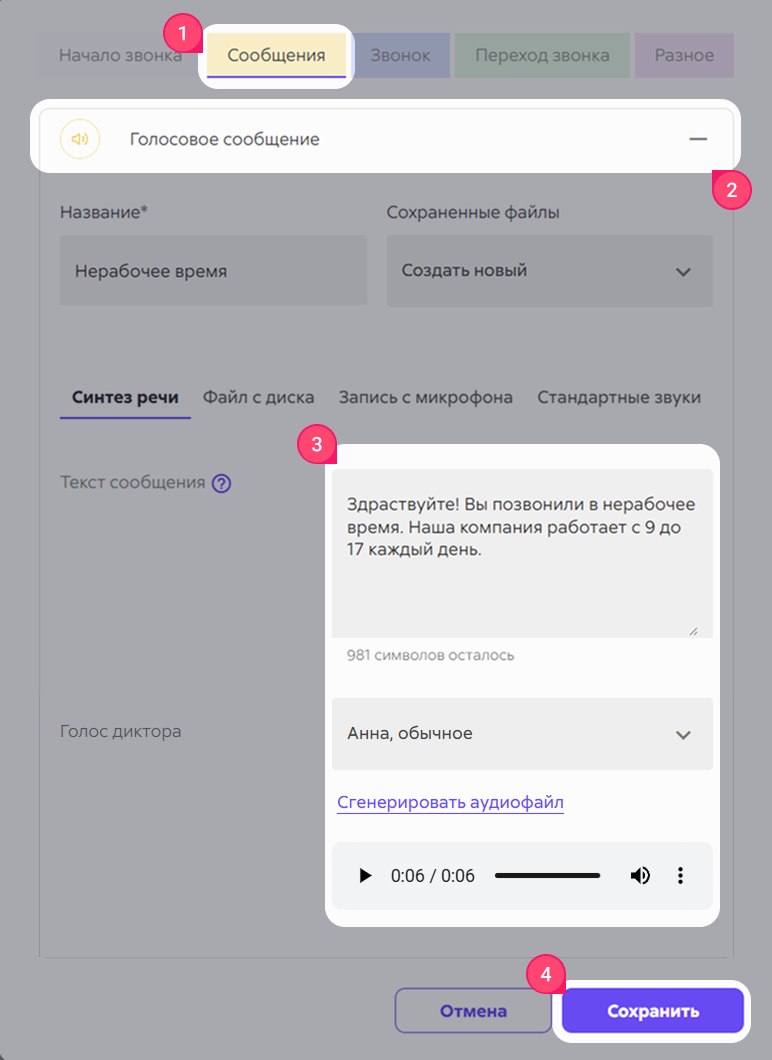Viewport: 772px width, 1060px height.
Task: Switch to the Сообщения tab
Action: tap(276, 55)
